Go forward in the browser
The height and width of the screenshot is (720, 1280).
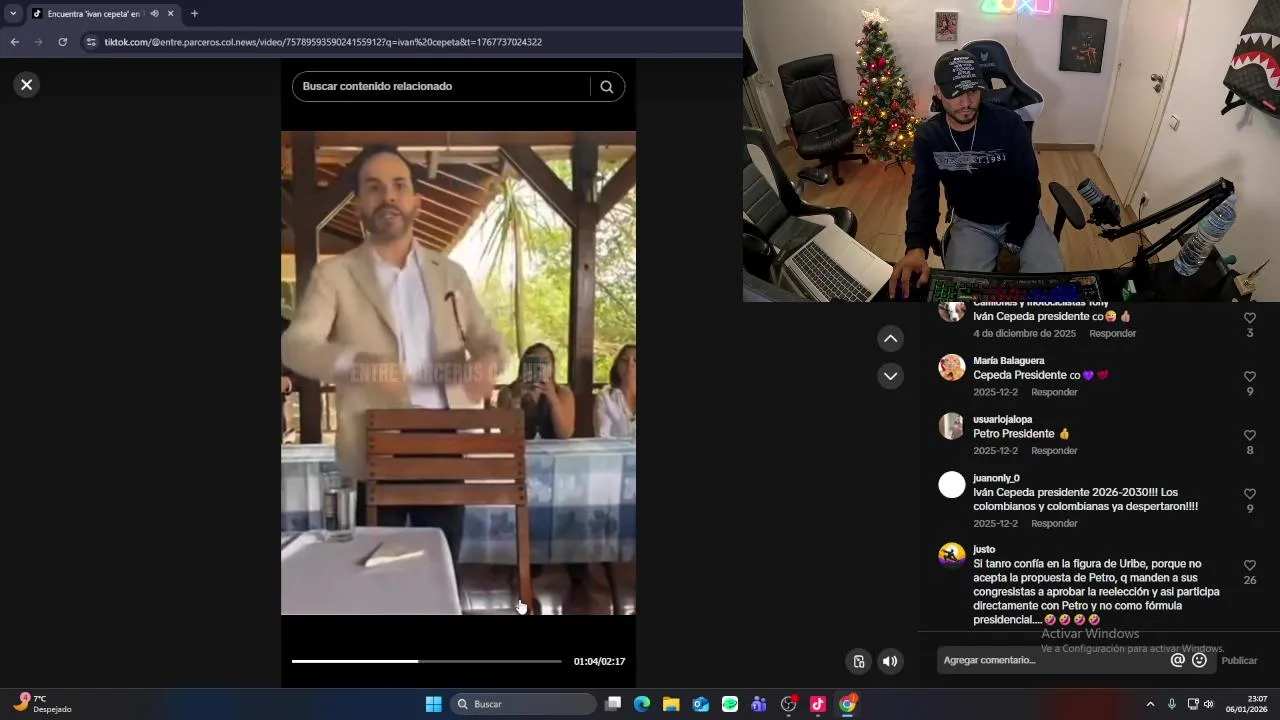[x=38, y=42]
